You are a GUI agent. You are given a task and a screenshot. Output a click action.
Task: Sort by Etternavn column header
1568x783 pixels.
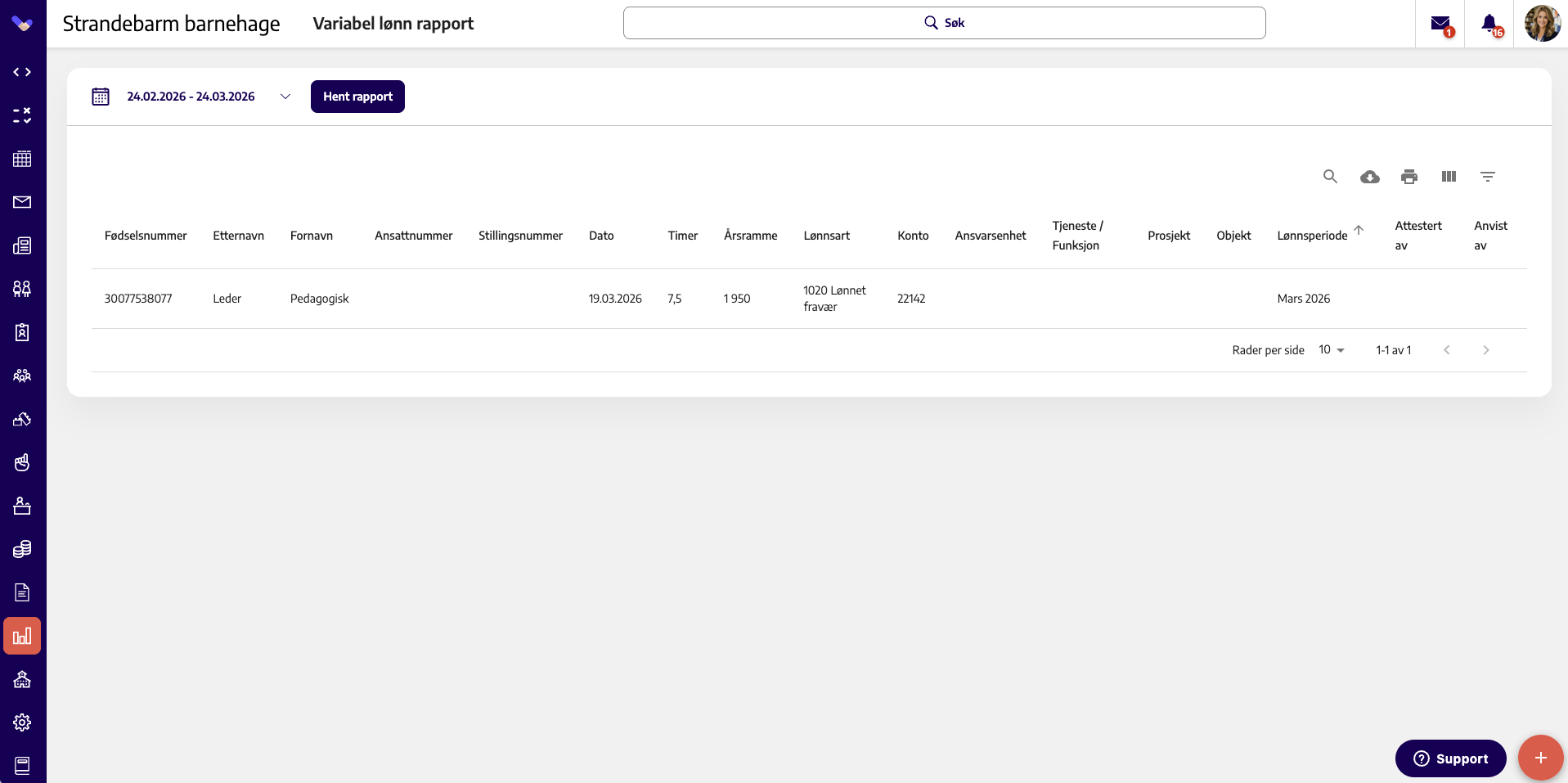click(239, 236)
